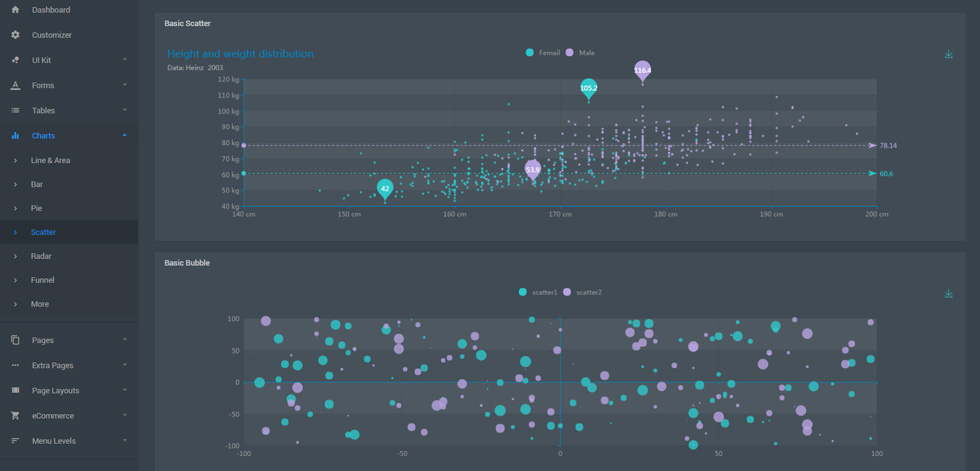Click the Data: Heinz 2003 subtitle

pyautogui.click(x=195, y=67)
